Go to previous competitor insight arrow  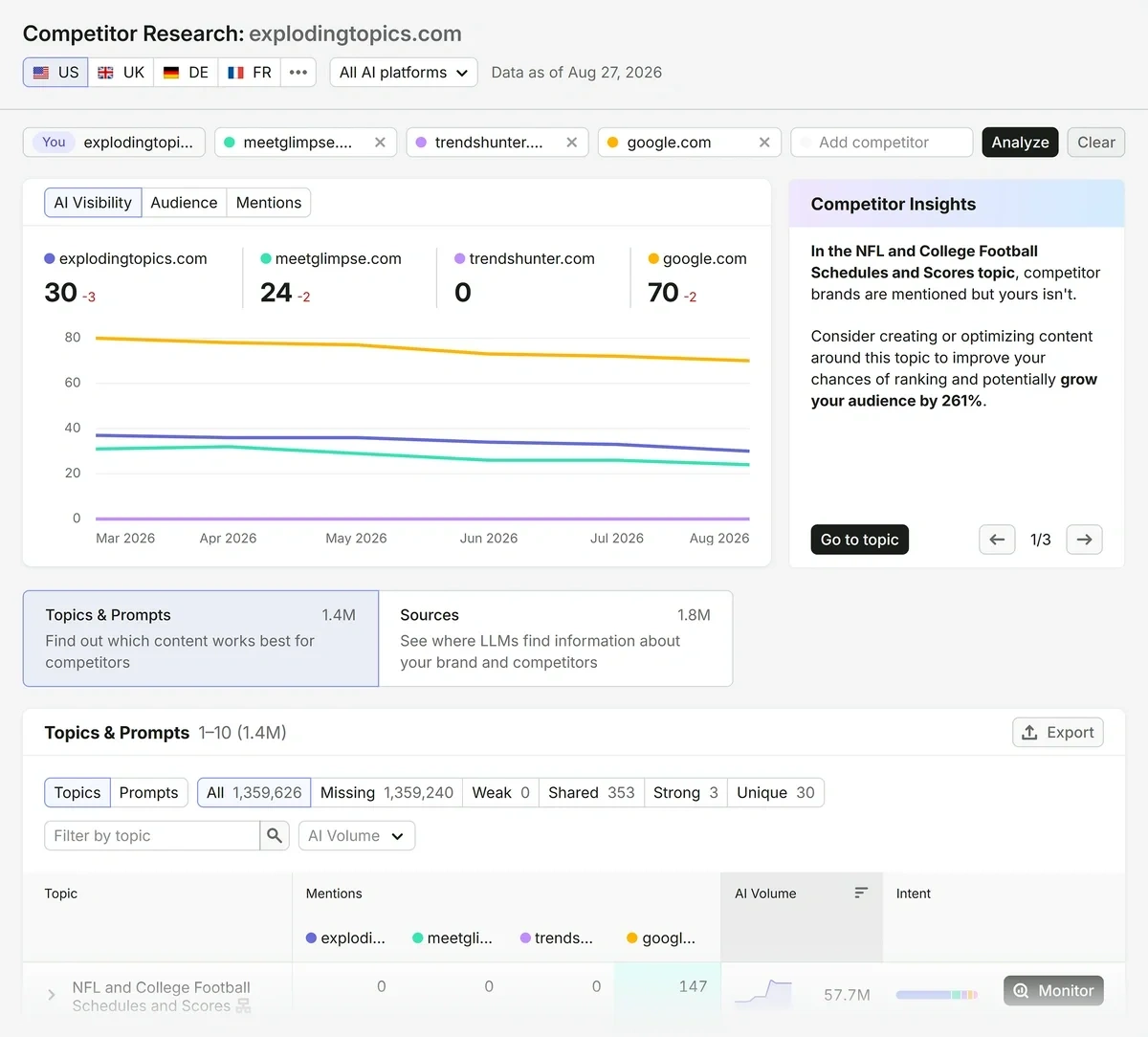tap(997, 540)
